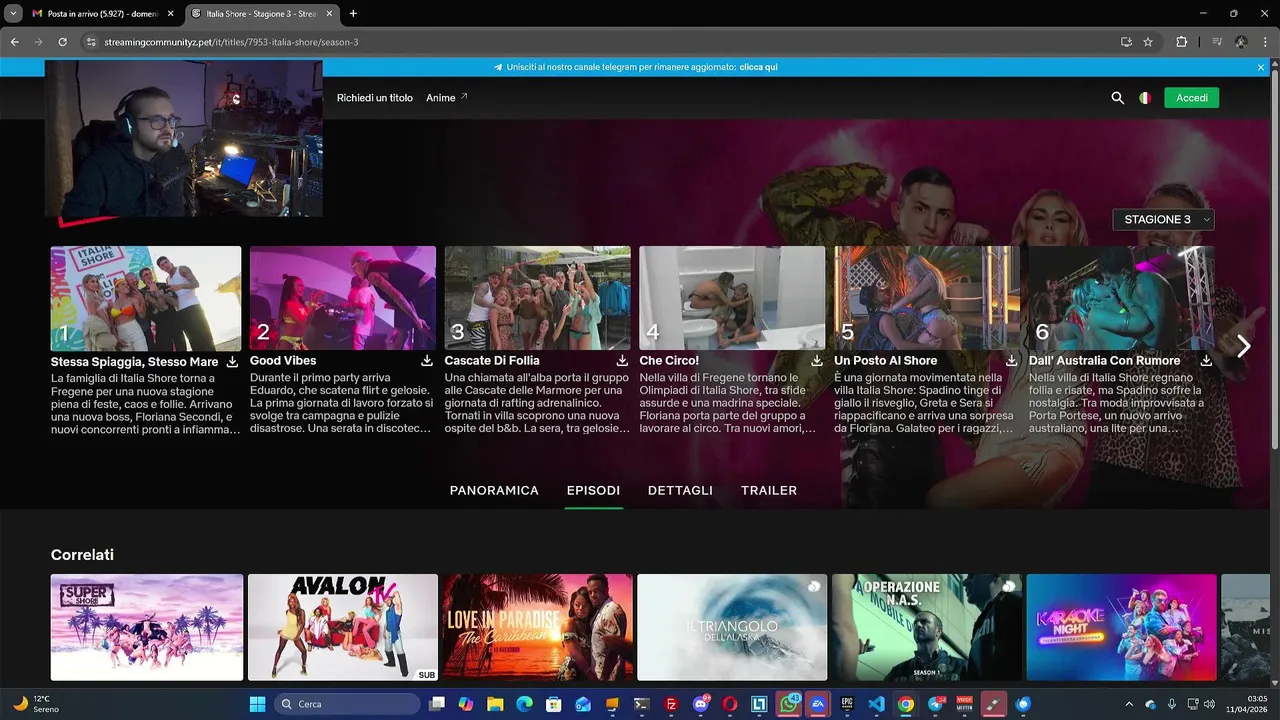Open the Operazione N.A.S. title
Viewport: 1280px width, 720px height.
[x=927, y=627]
